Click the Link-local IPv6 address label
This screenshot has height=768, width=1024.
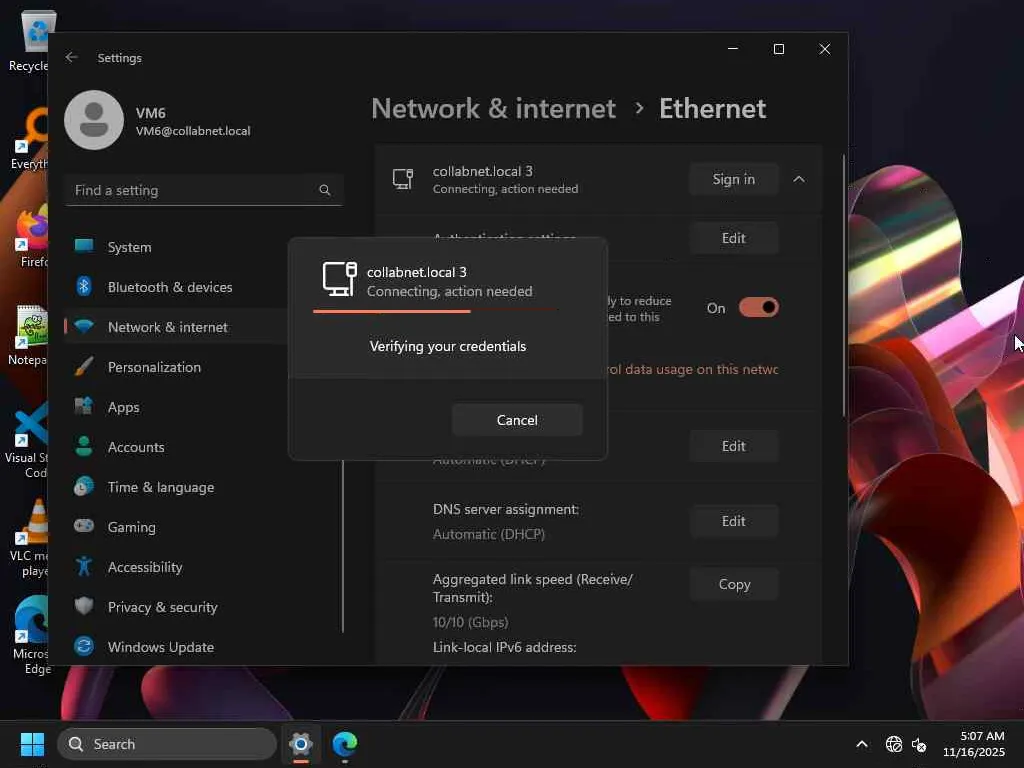point(504,647)
